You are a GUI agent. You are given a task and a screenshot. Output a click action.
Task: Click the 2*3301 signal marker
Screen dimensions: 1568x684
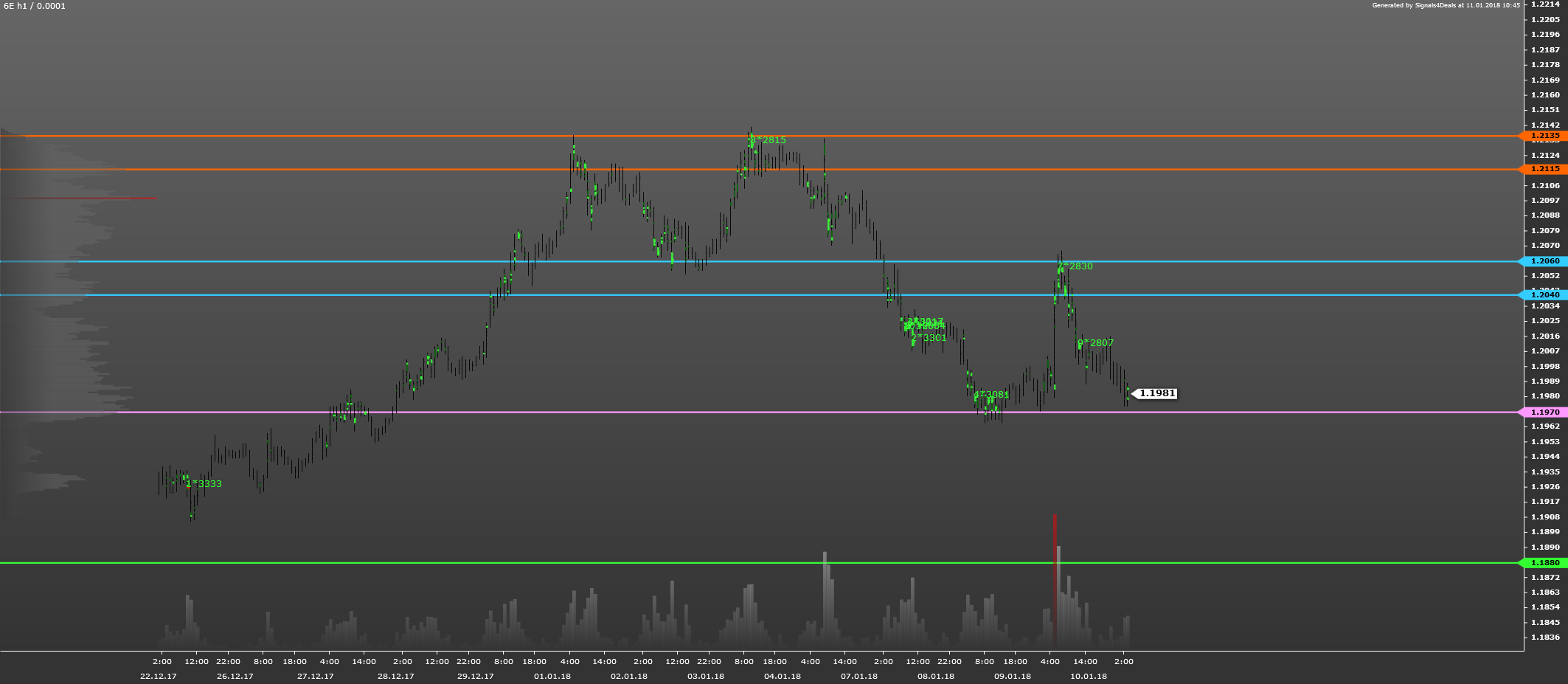[929, 338]
